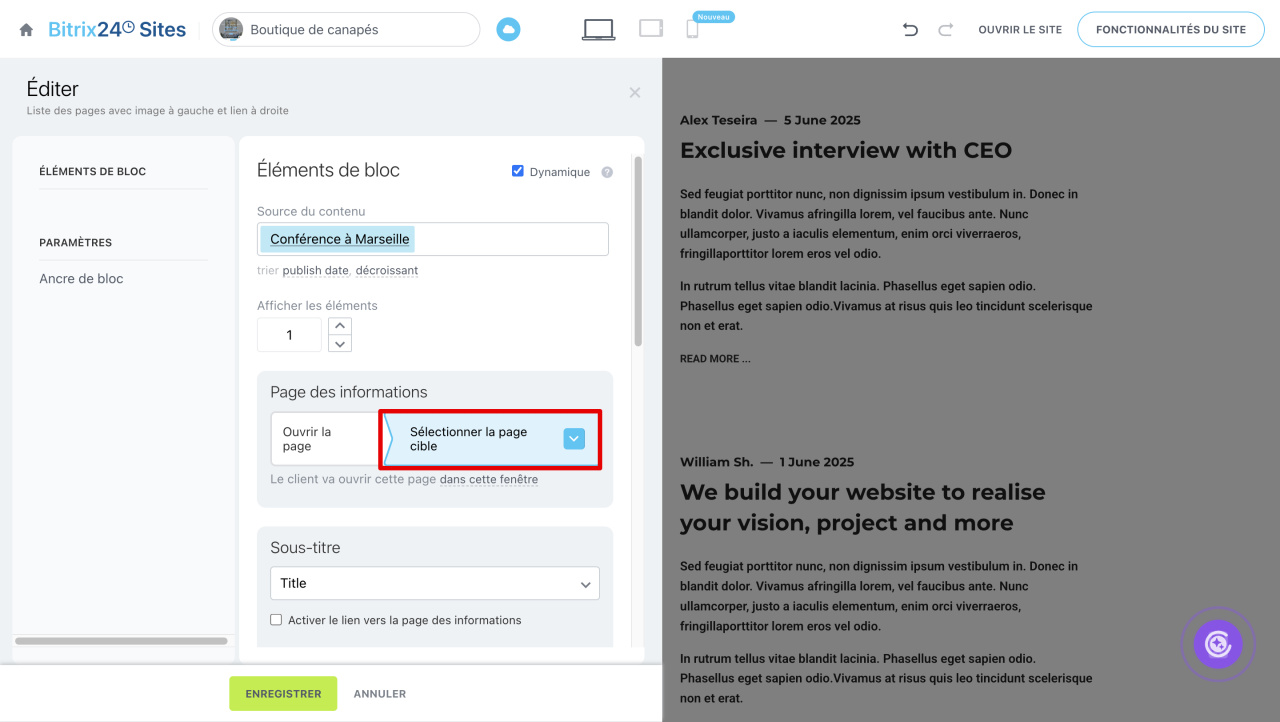Click We build your website heading
Image resolution: width=1280 pixels, height=722 pixels.
[x=863, y=508]
